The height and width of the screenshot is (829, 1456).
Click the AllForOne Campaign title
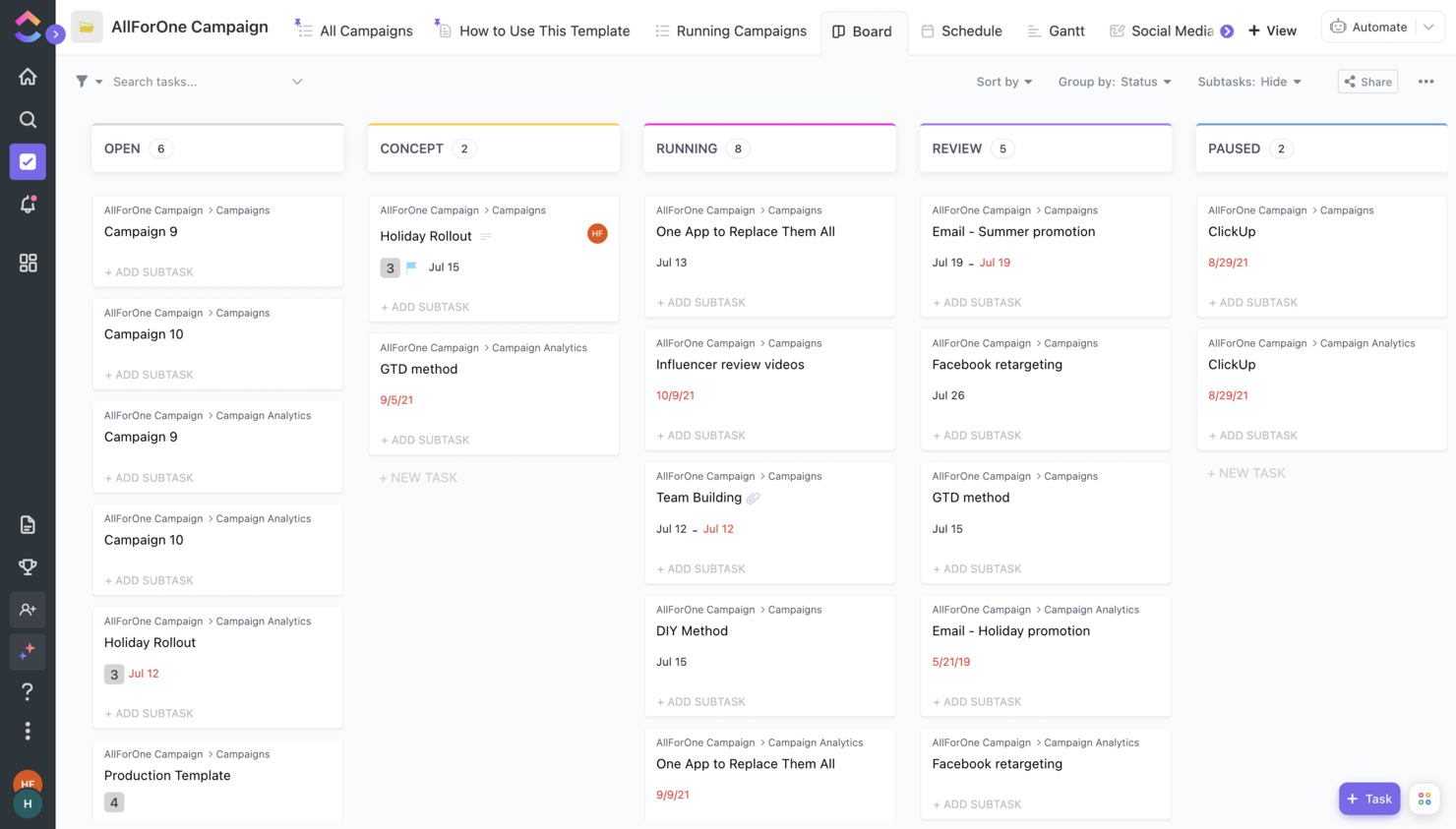190,27
